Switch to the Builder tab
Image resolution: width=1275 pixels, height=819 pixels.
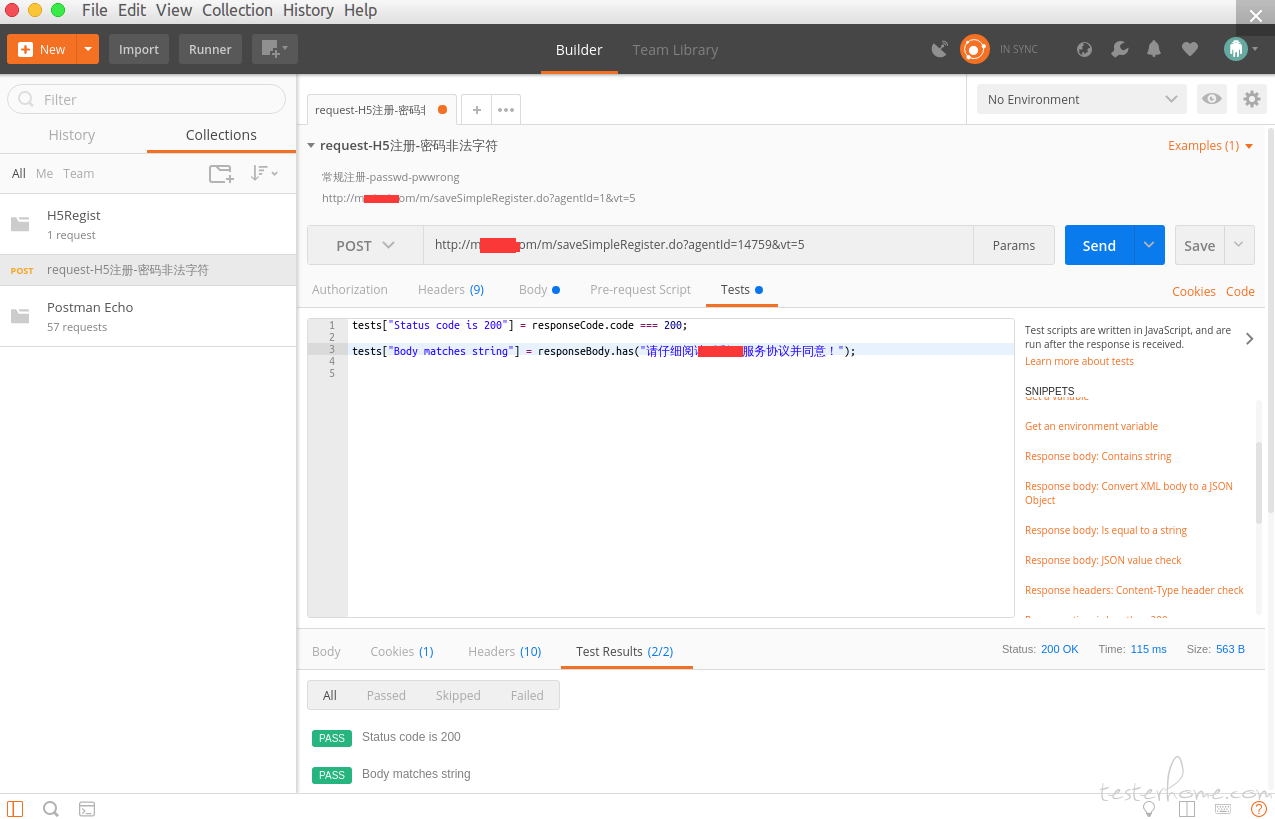click(x=579, y=50)
